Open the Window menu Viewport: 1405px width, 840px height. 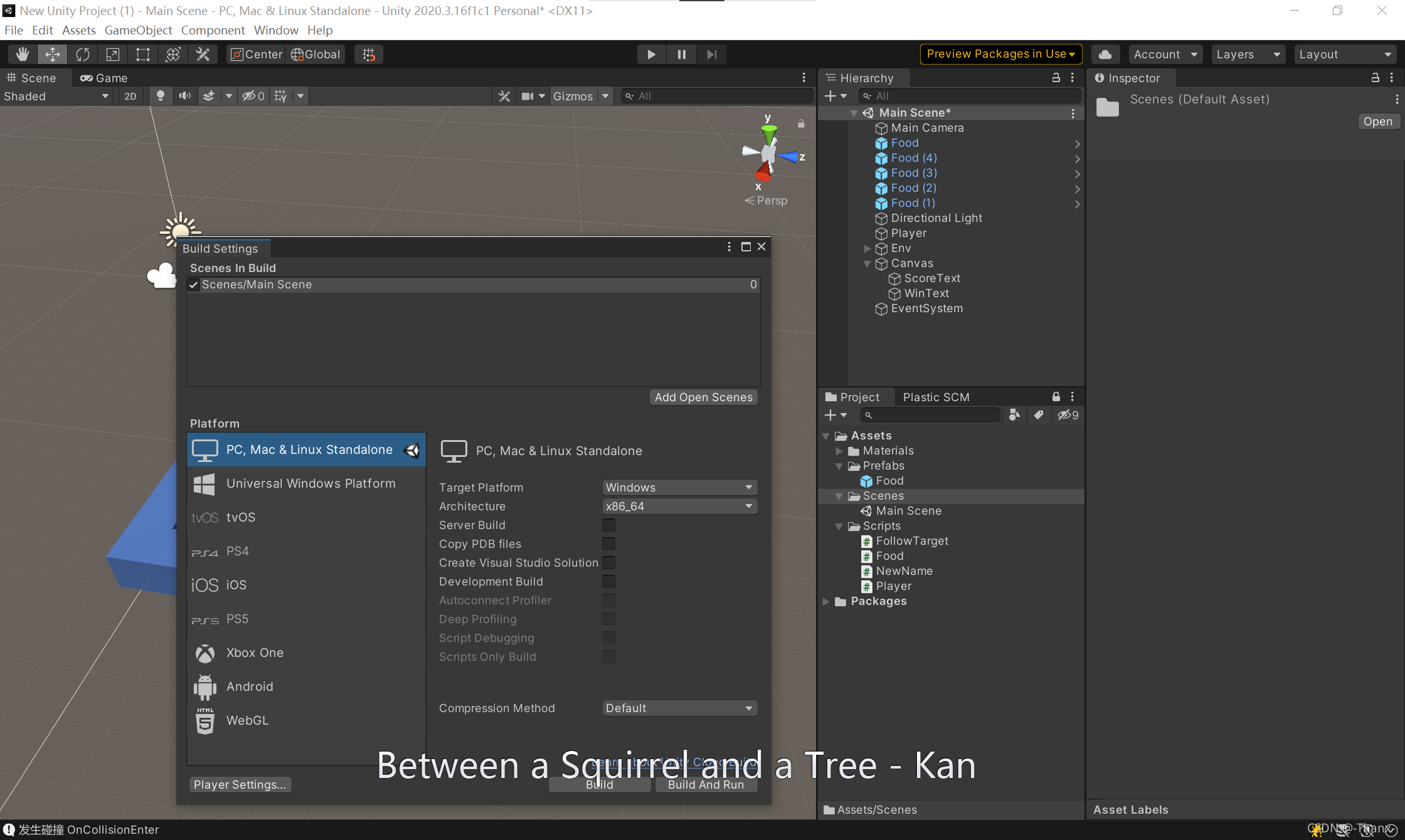tap(276, 30)
